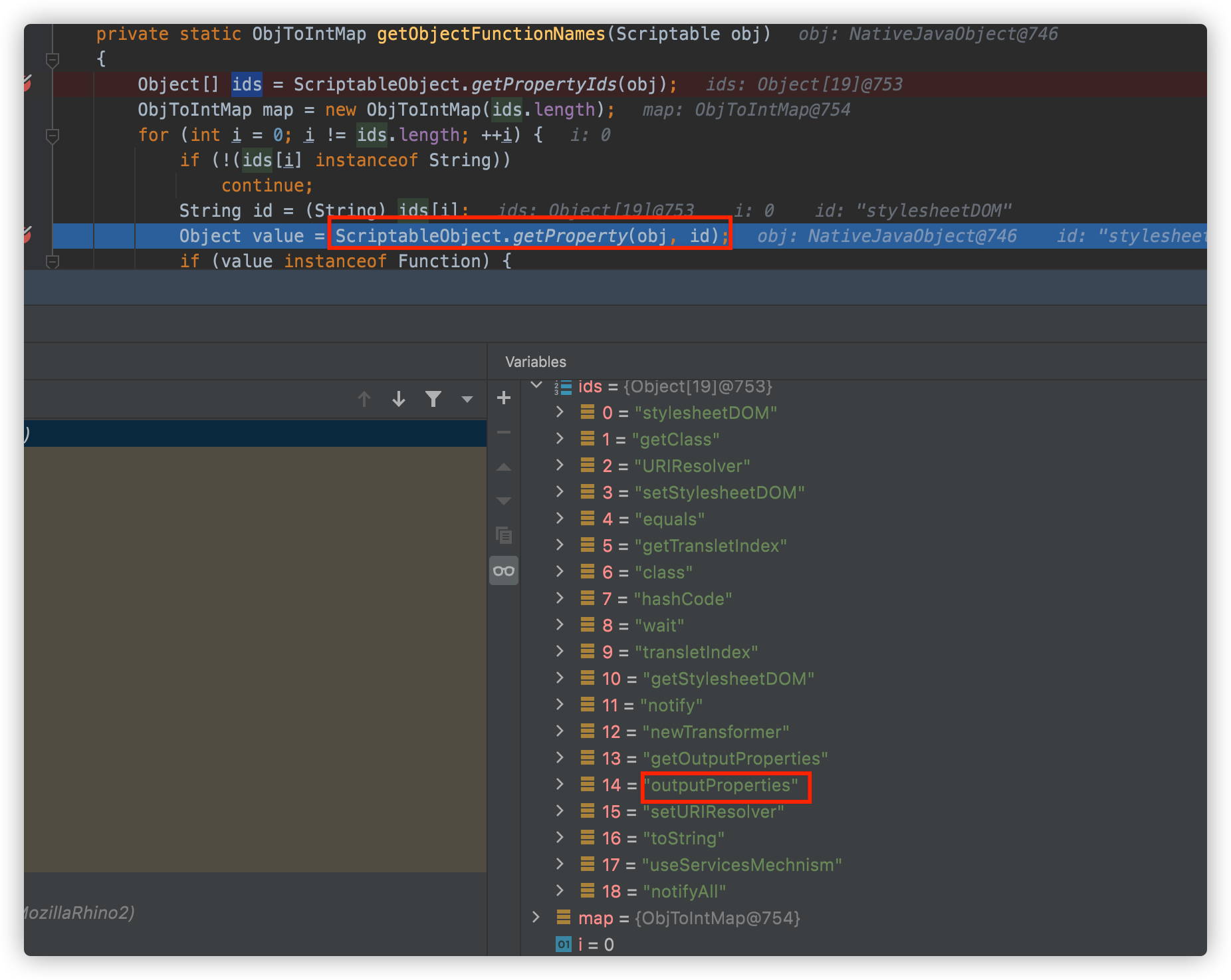The height and width of the screenshot is (980, 1231).
Task: Click the field icon of element 12
Action: point(588,731)
